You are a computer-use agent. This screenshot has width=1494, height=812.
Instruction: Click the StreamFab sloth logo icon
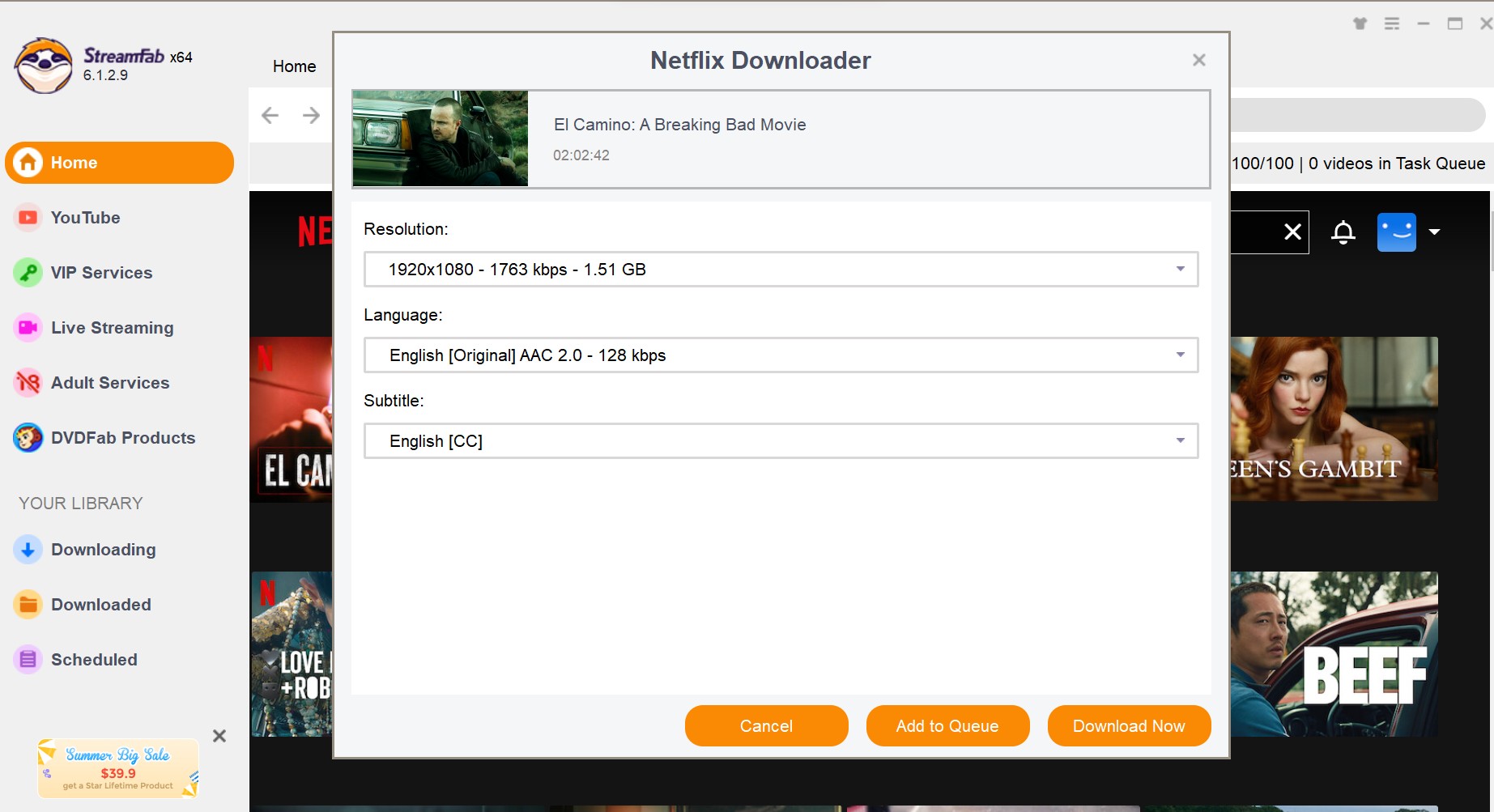click(x=43, y=66)
